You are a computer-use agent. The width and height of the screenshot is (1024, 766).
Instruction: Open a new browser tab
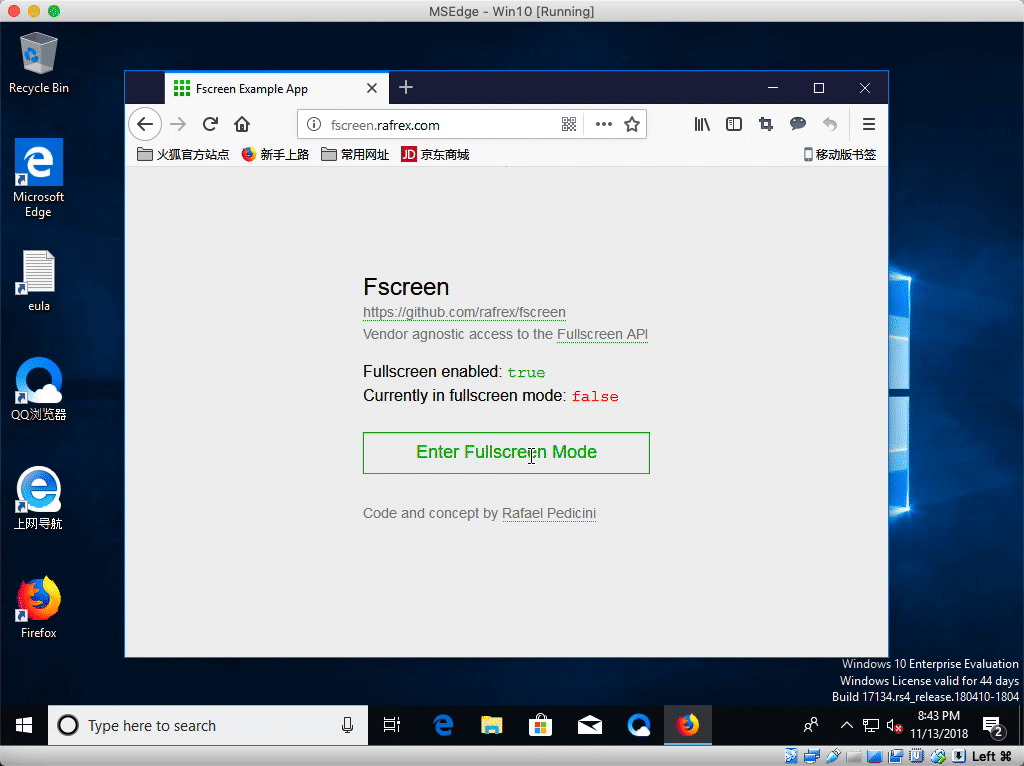[x=405, y=88]
